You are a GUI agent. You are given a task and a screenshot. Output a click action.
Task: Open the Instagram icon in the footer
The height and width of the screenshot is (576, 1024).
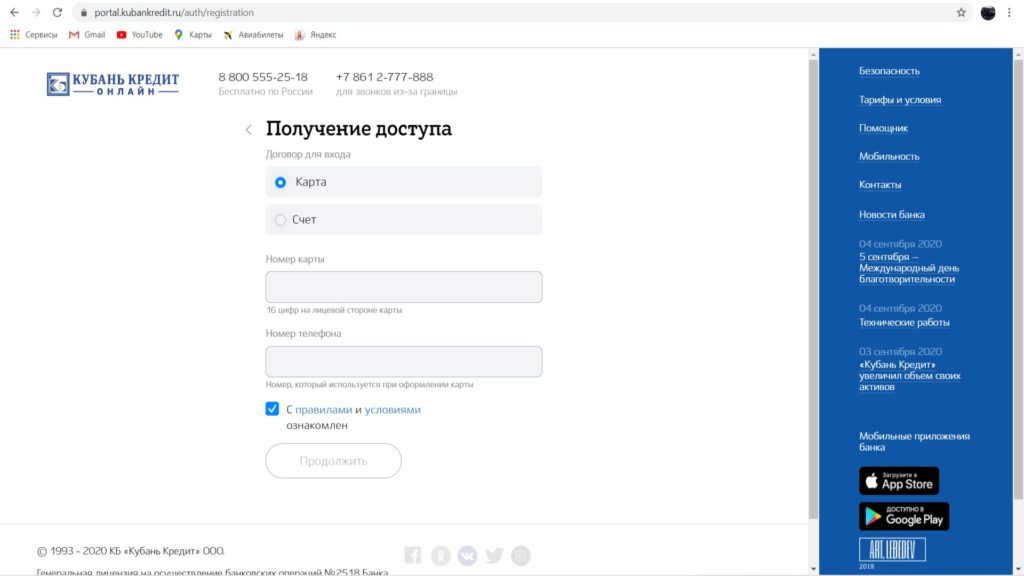tap(521, 556)
